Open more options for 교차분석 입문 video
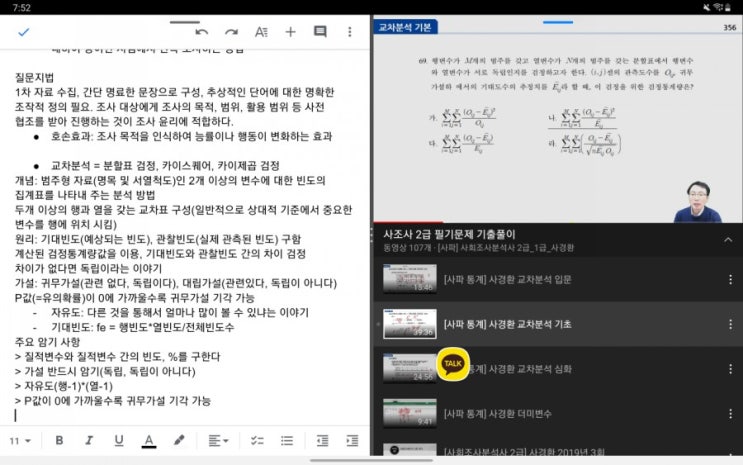Image resolution: width=743 pixels, height=465 pixels. point(730,280)
